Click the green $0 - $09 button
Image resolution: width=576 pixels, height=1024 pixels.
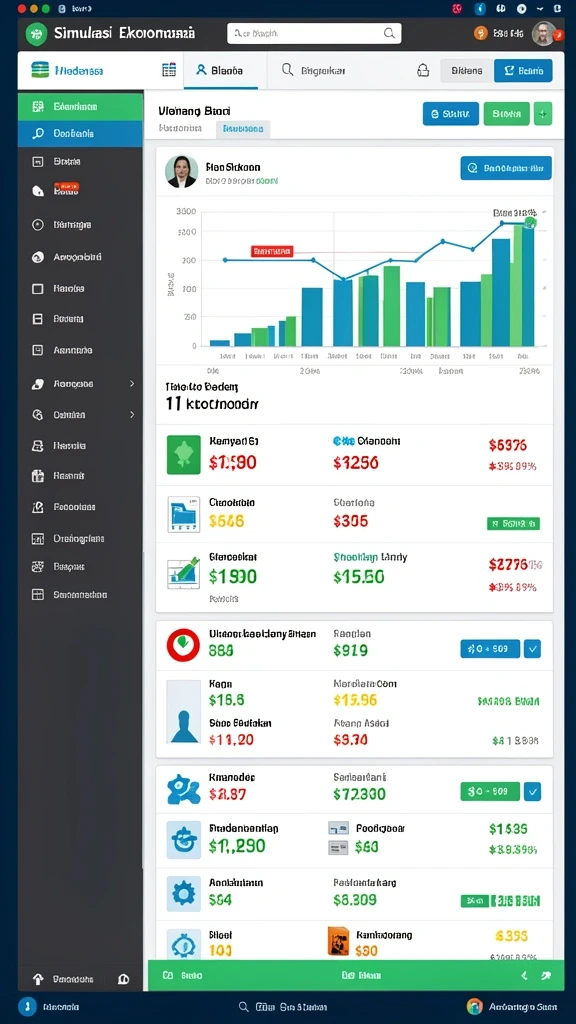490,792
